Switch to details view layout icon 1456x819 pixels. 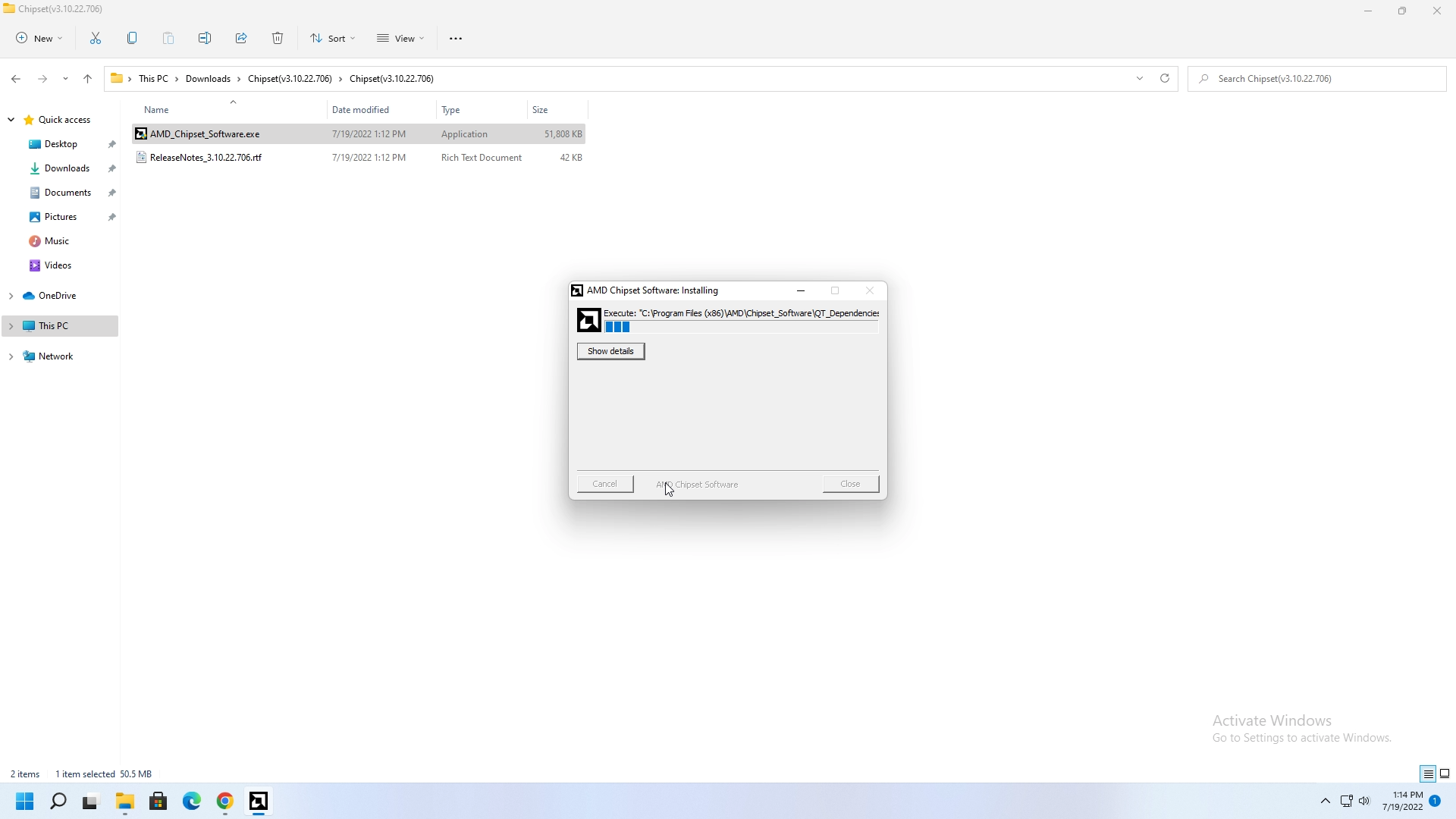tap(1428, 774)
